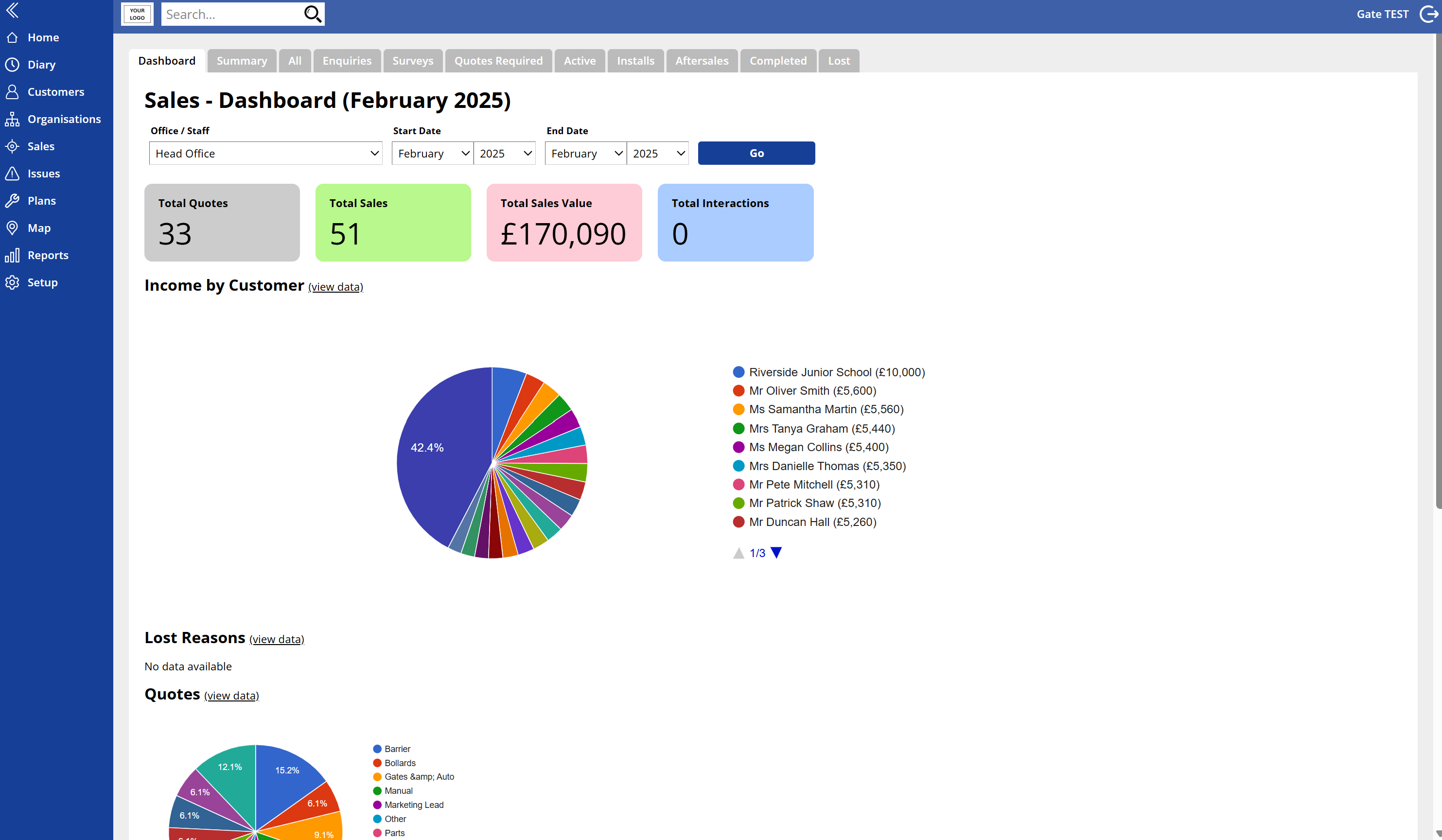Click the Total Sales Value card

(564, 223)
